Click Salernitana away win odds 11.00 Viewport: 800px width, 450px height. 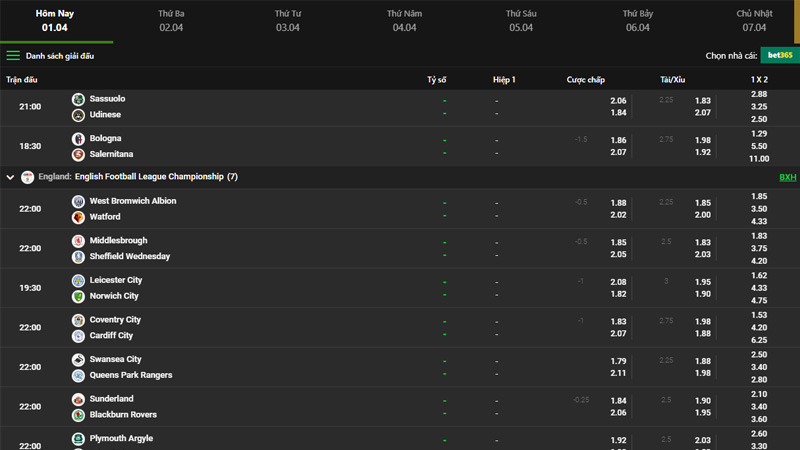[x=759, y=159]
